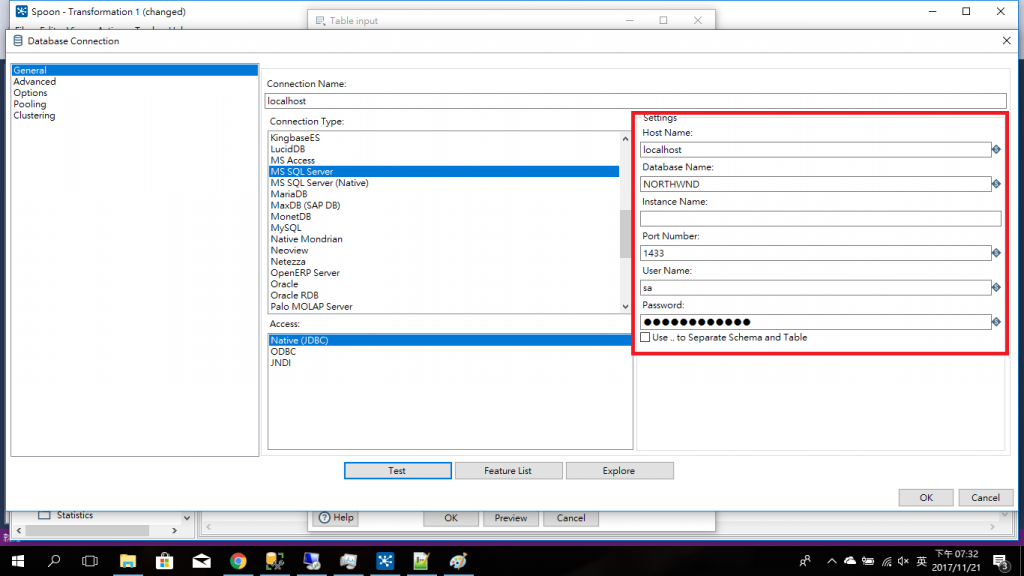Screen dimensions: 1024x576
Task: Select Options category
Action: [x=30, y=93]
